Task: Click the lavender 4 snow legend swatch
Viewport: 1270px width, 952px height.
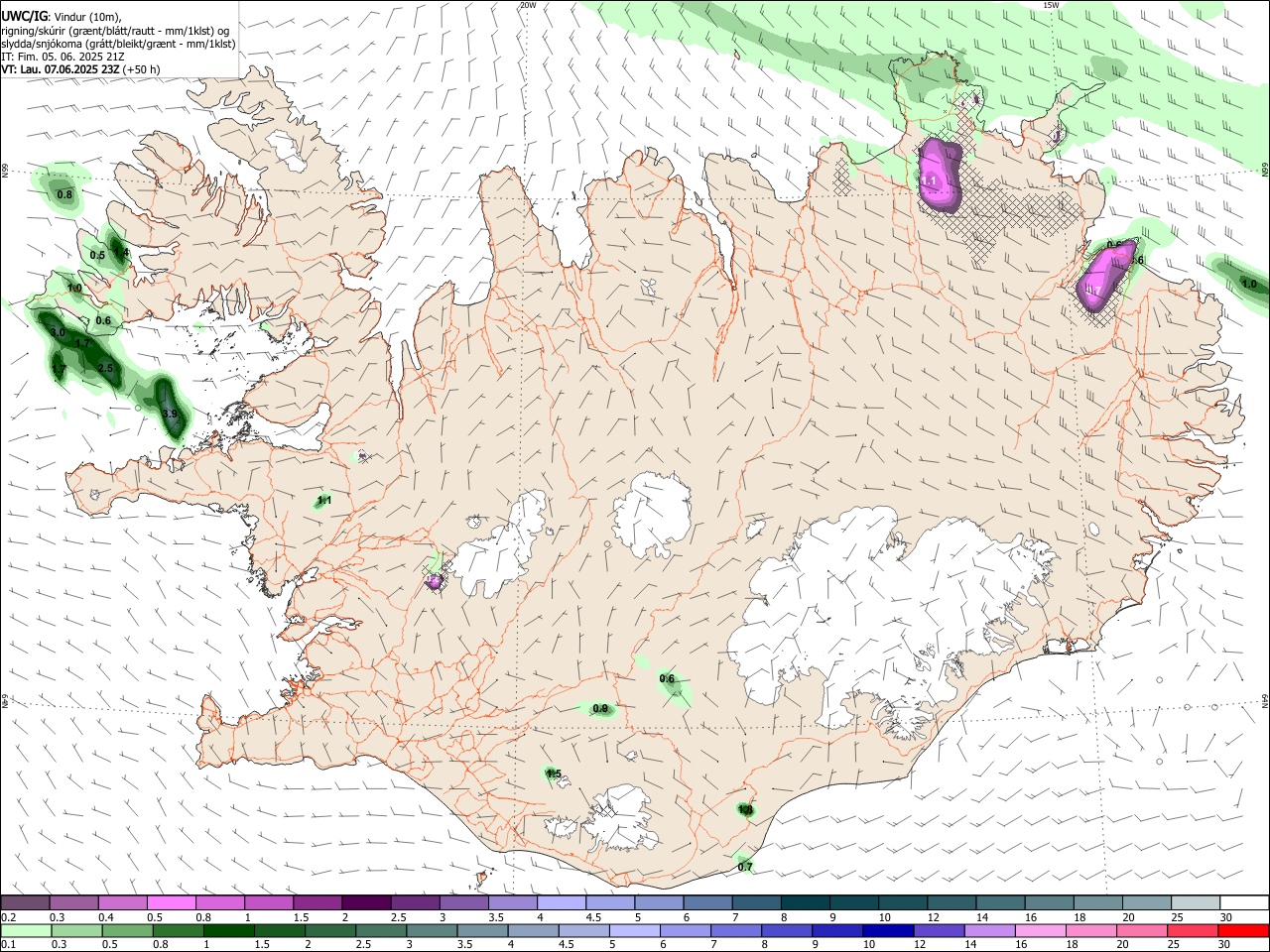Action: tap(562, 903)
